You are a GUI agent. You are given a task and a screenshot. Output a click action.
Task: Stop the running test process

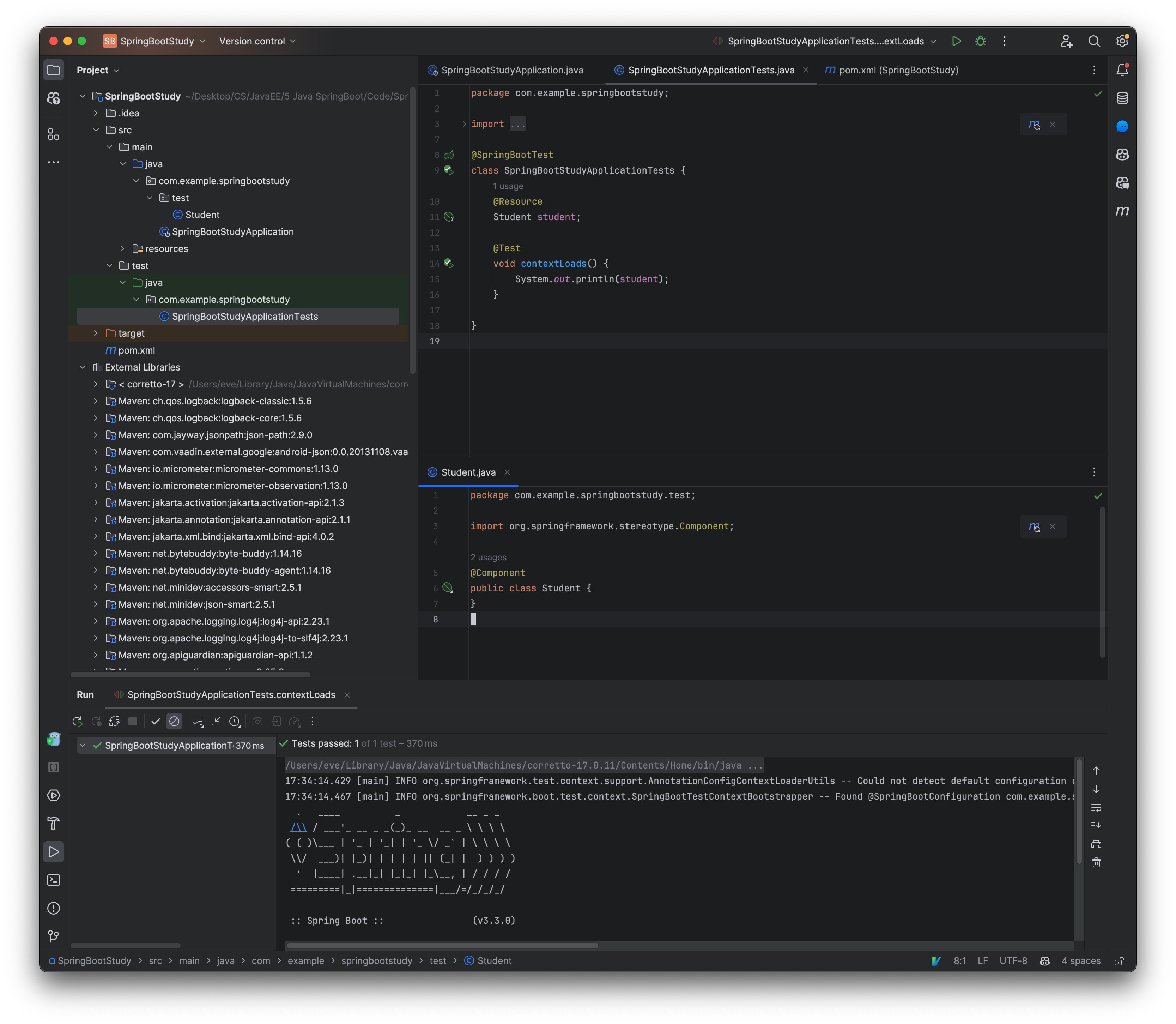pyautogui.click(x=133, y=721)
